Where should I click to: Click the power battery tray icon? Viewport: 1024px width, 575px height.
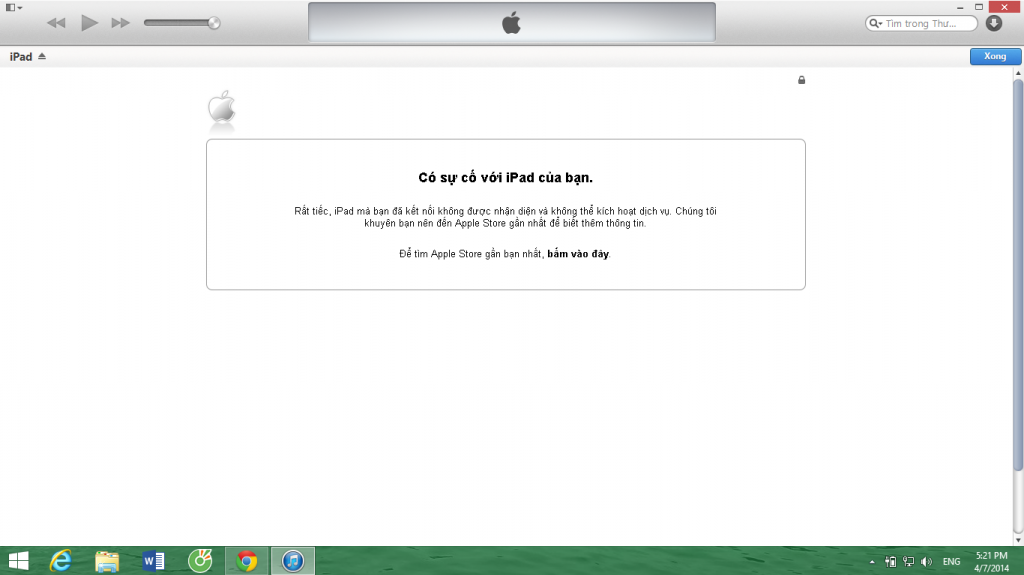tap(890, 561)
